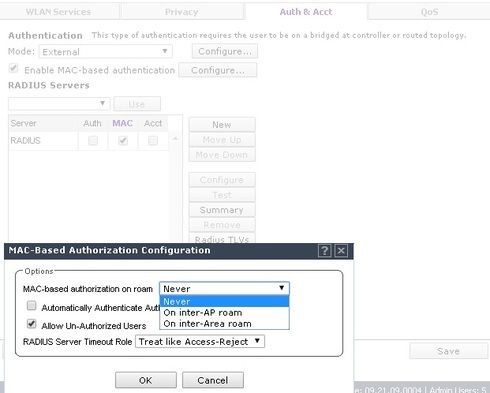The width and height of the screenshot is (490, 393).
Task: Go to the QoS tab
Action: [x=429, y=12]
